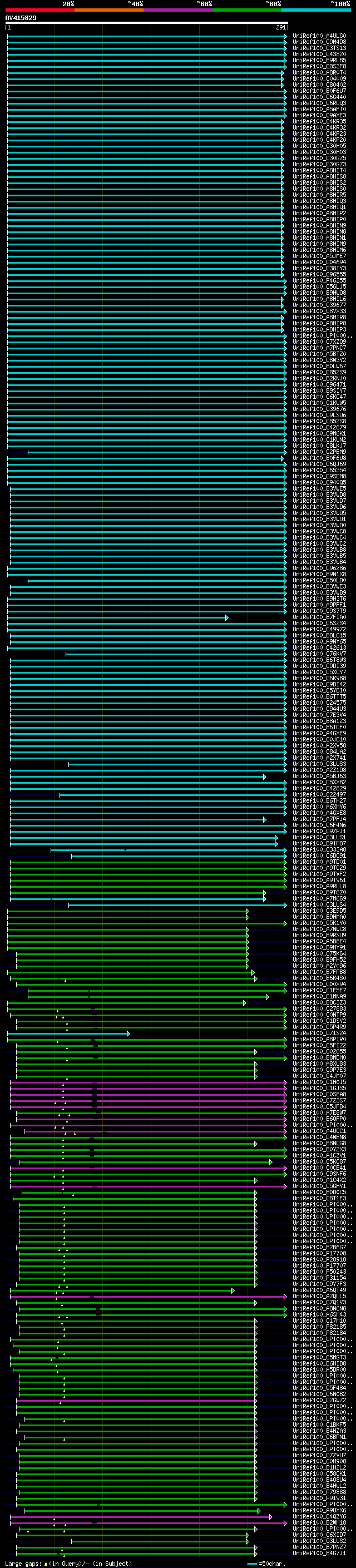356x1568 pixels.
Task: Select the UniRef100_C5MGT3 entry
Action: pos(319,1357)
